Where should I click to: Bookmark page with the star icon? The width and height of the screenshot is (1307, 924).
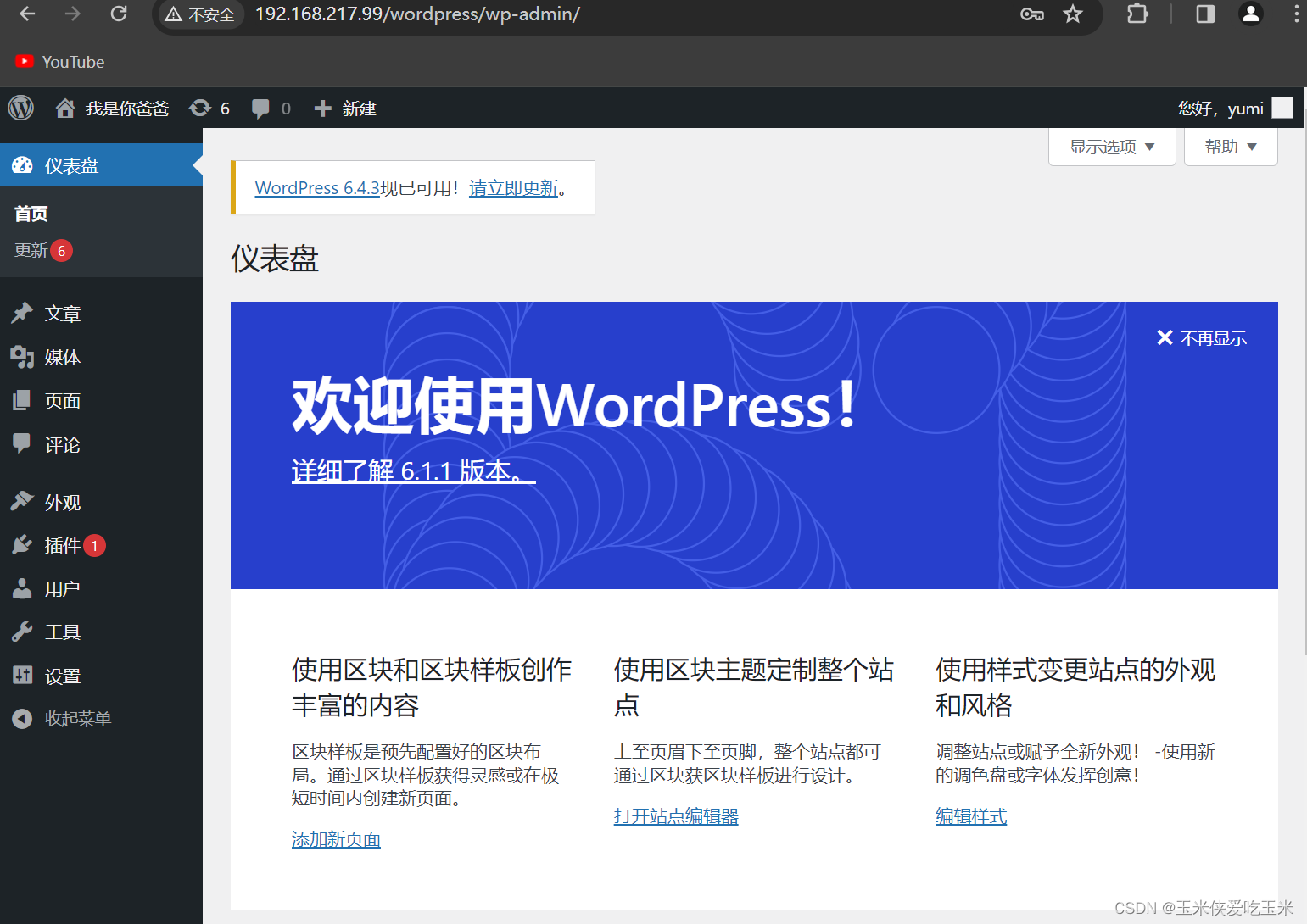click(x=1073, y=14)
